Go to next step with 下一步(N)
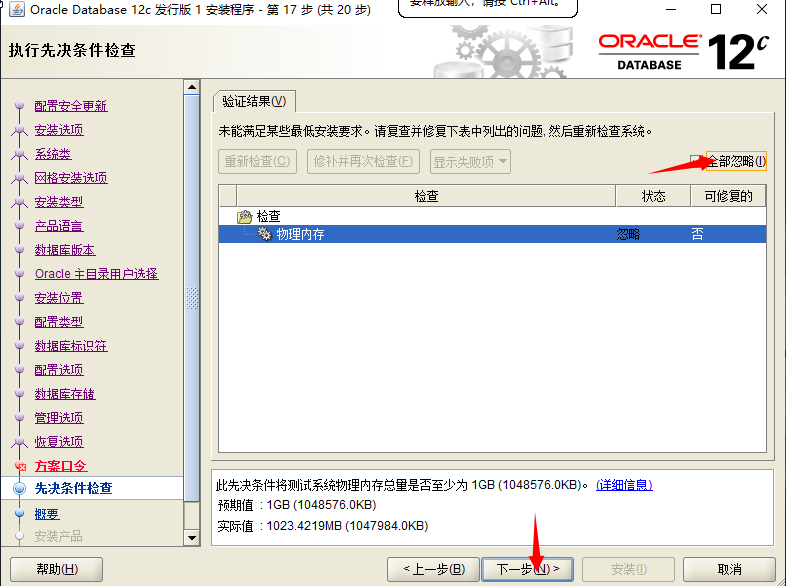The width and height of the screenshot is (786, 586). (527, 569)
